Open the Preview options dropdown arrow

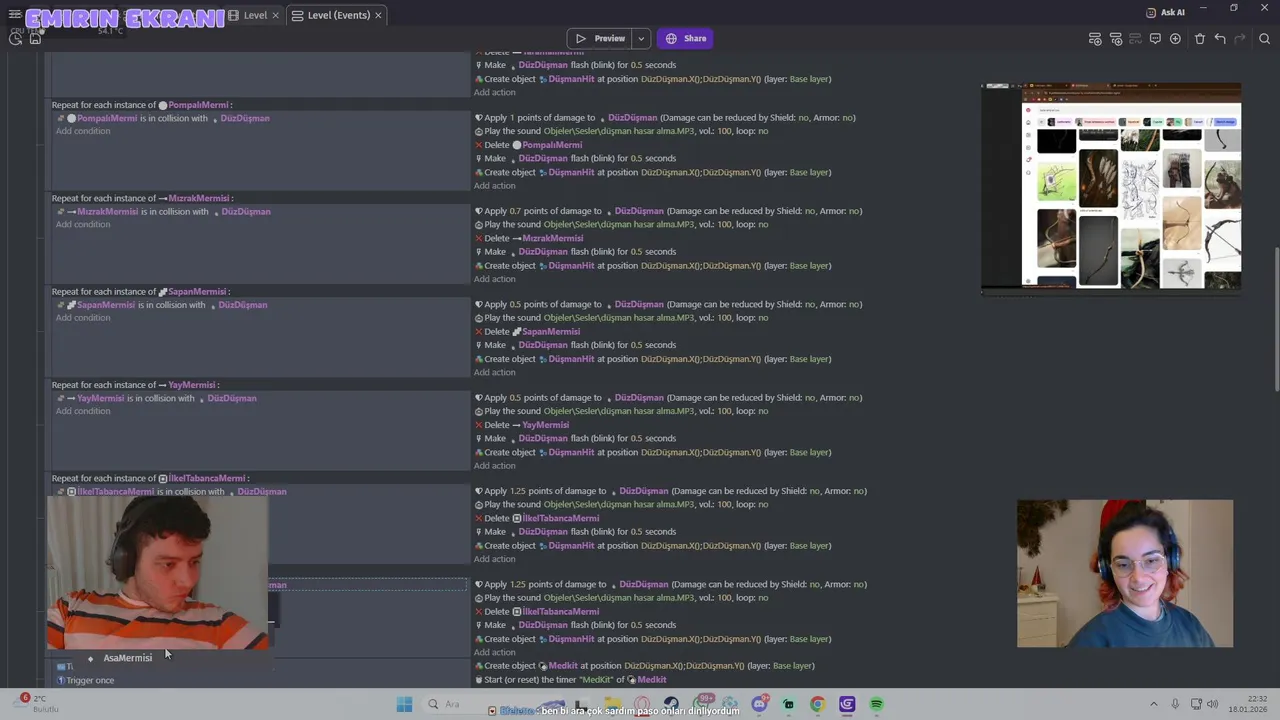(641, 38)
